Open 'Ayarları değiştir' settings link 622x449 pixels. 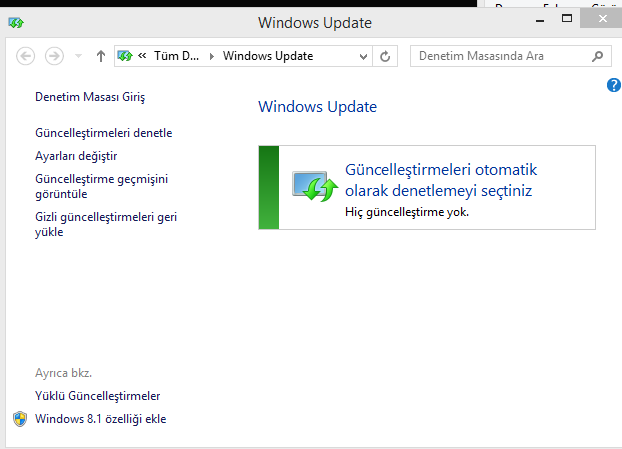[x=76, y=156]
